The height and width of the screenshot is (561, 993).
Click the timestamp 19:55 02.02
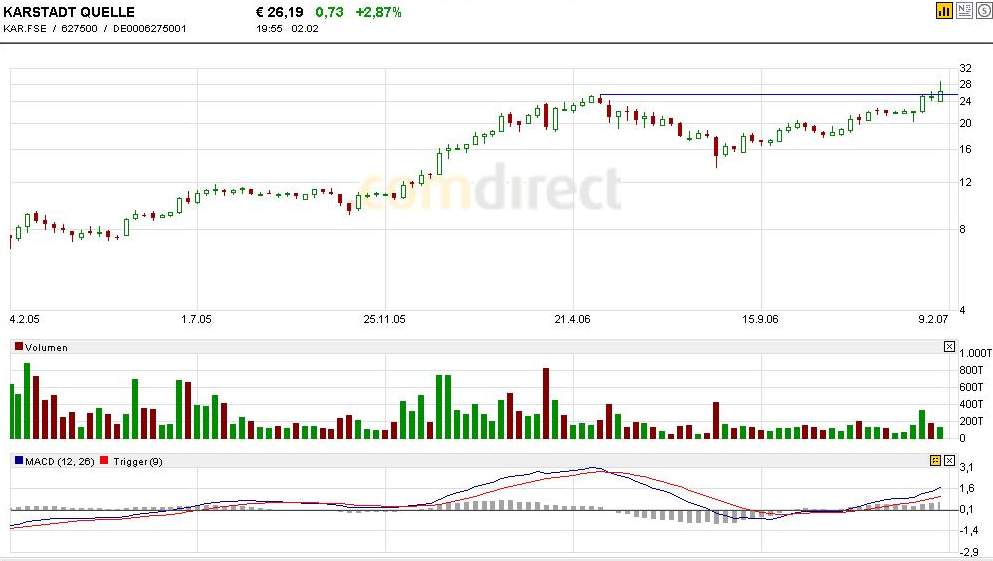click(288, 28)
